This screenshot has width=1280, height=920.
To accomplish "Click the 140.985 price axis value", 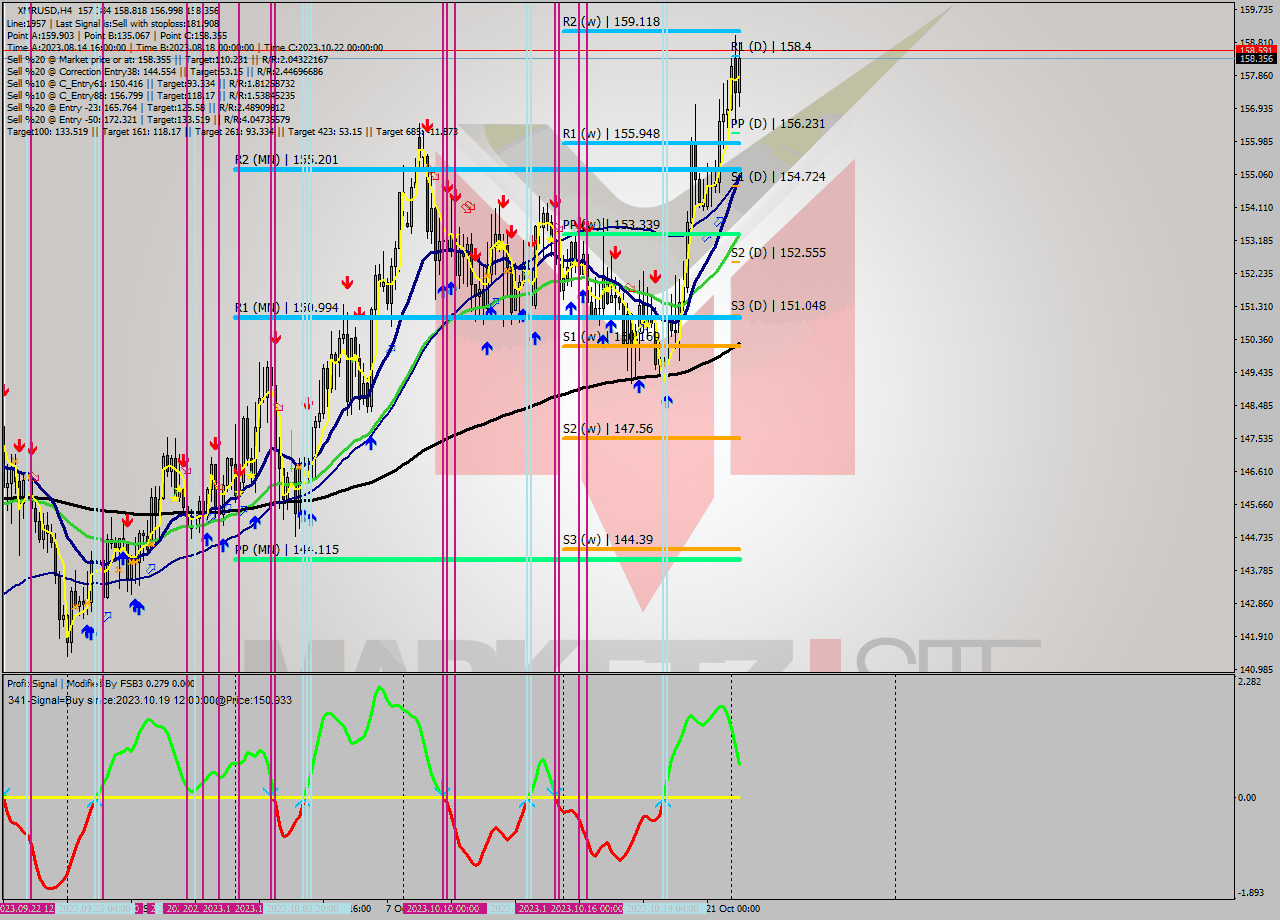I will tap(1256, 670).
